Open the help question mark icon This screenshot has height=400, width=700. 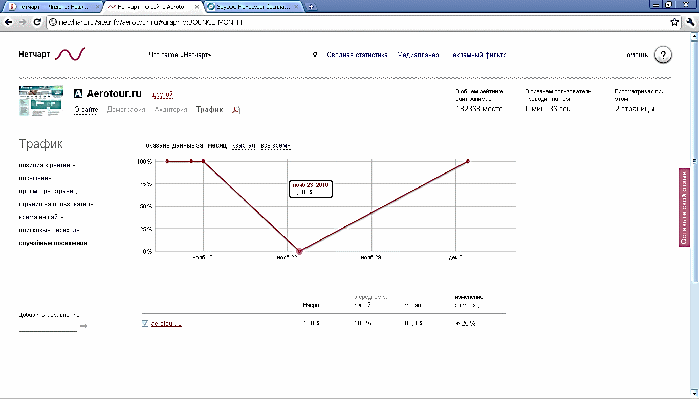coord(663,55)
